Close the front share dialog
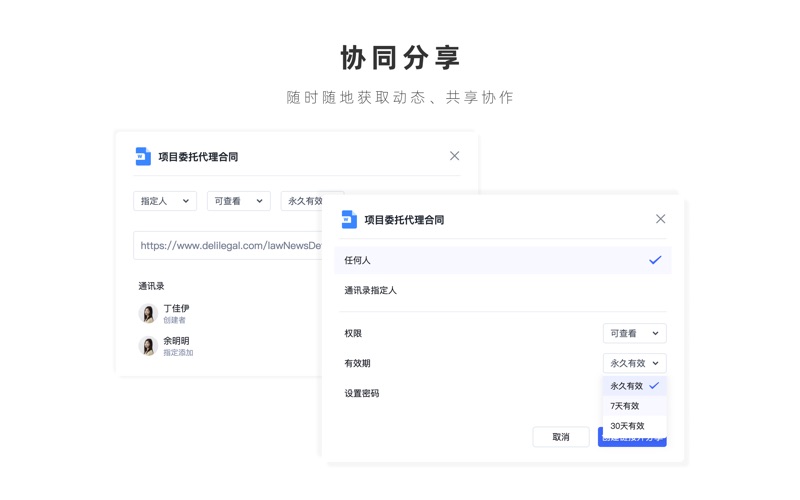 point(660,219)
